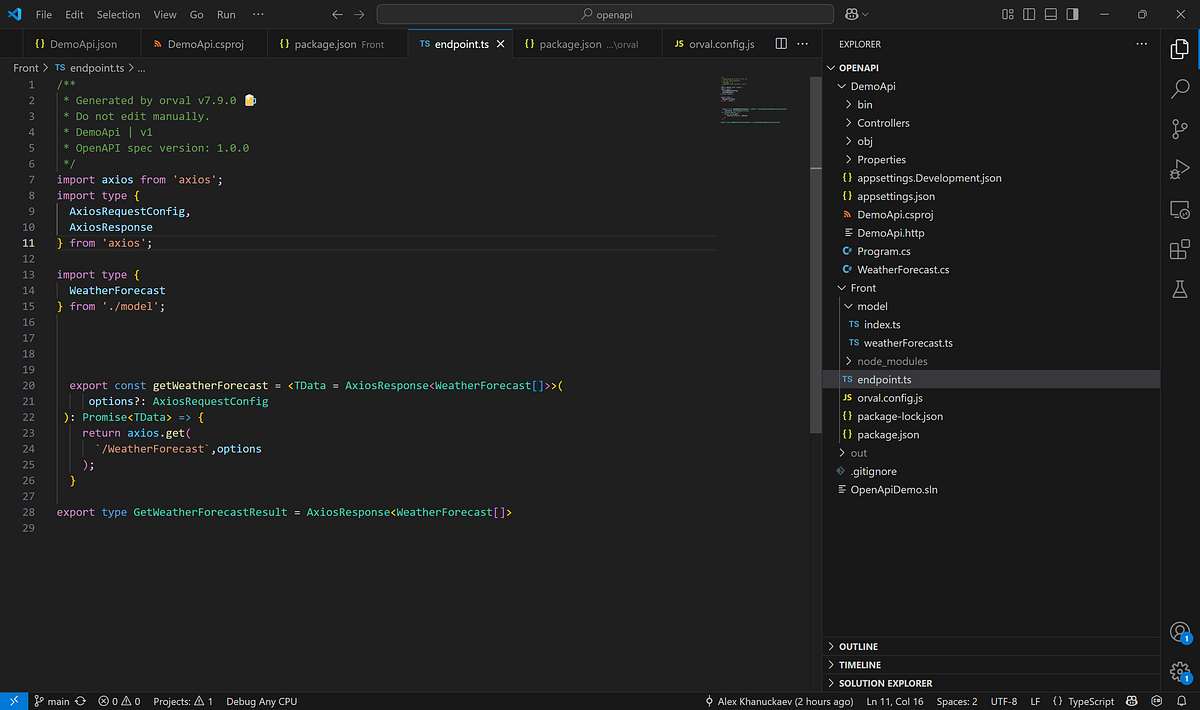Open the Extensions view icon
Image resolution: width=1200 pixels, height=710 pixels.
point(1180,249)
